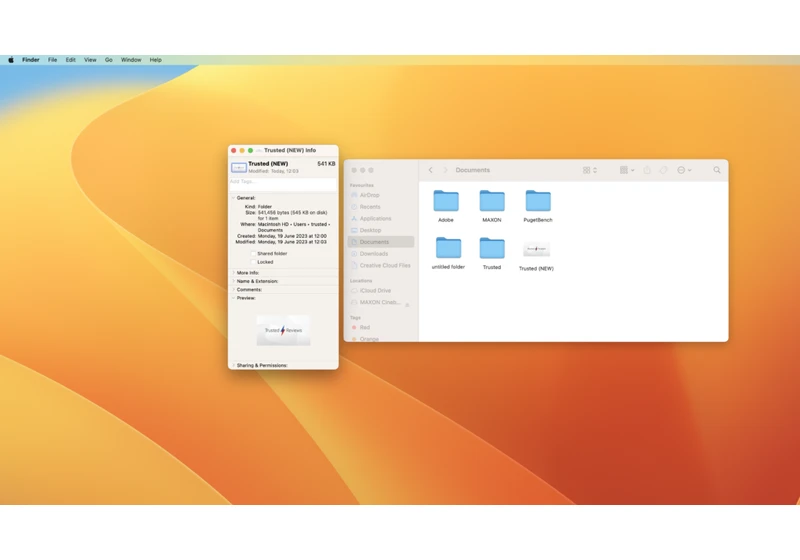The height and width of the screenshot is (560, 800).
Task: Open the Go menu
Action: (109, 60)
